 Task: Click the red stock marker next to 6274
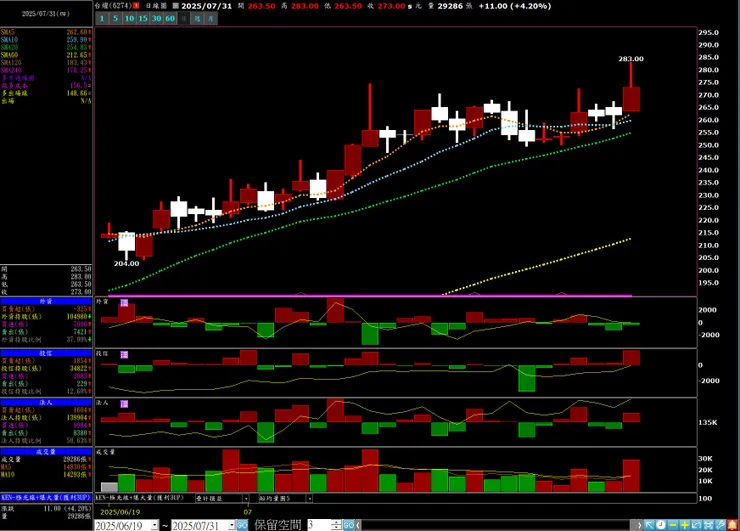(x=136, y=6)
